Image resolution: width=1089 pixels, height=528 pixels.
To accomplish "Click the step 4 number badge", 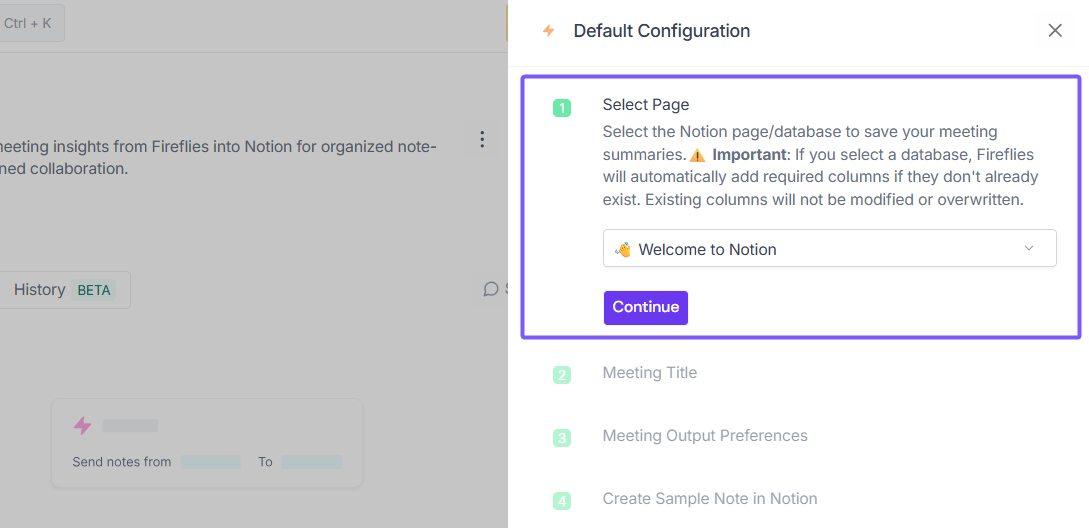I will [562, 501].
